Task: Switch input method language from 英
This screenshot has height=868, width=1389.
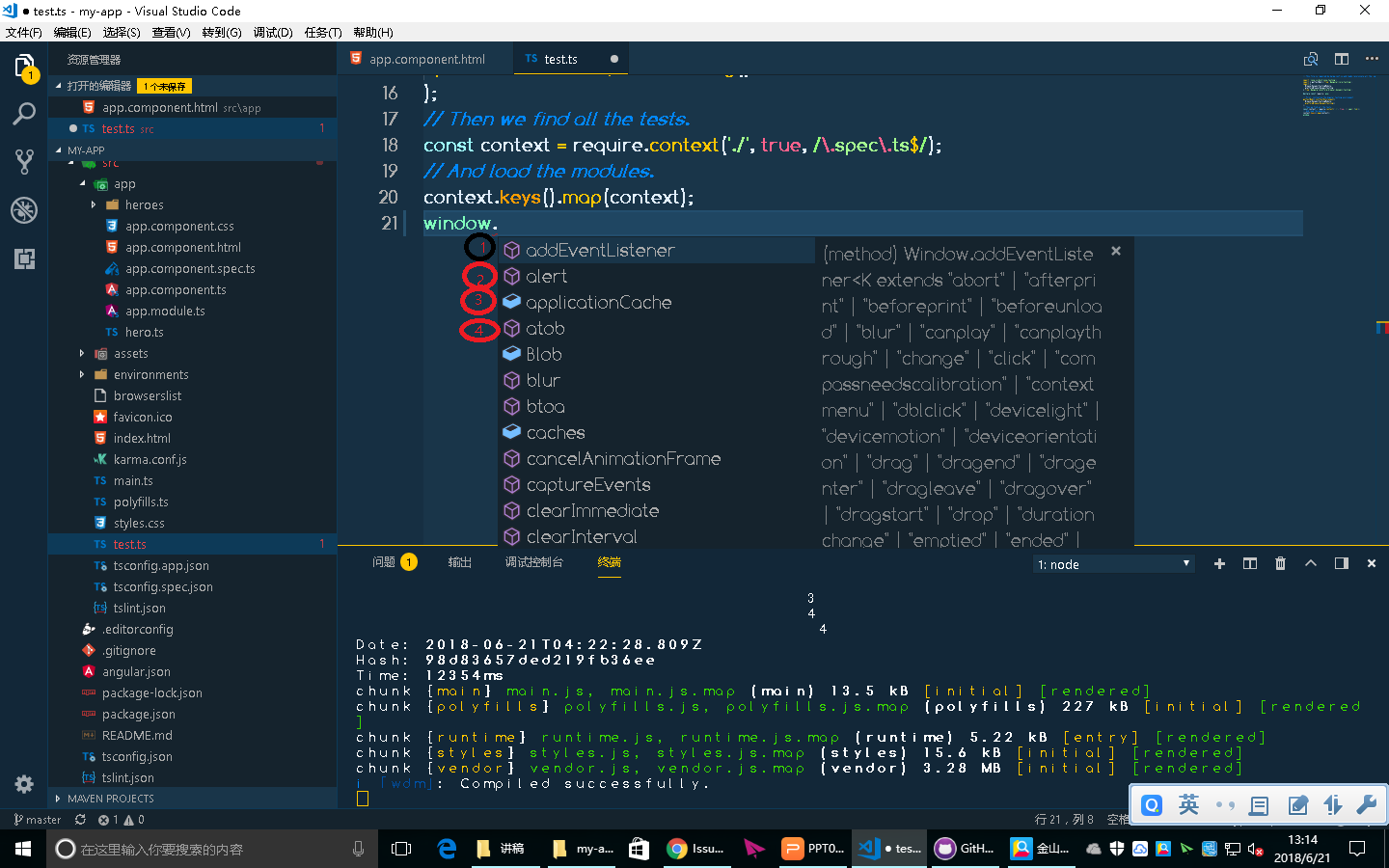Action: click(1188, 804)
